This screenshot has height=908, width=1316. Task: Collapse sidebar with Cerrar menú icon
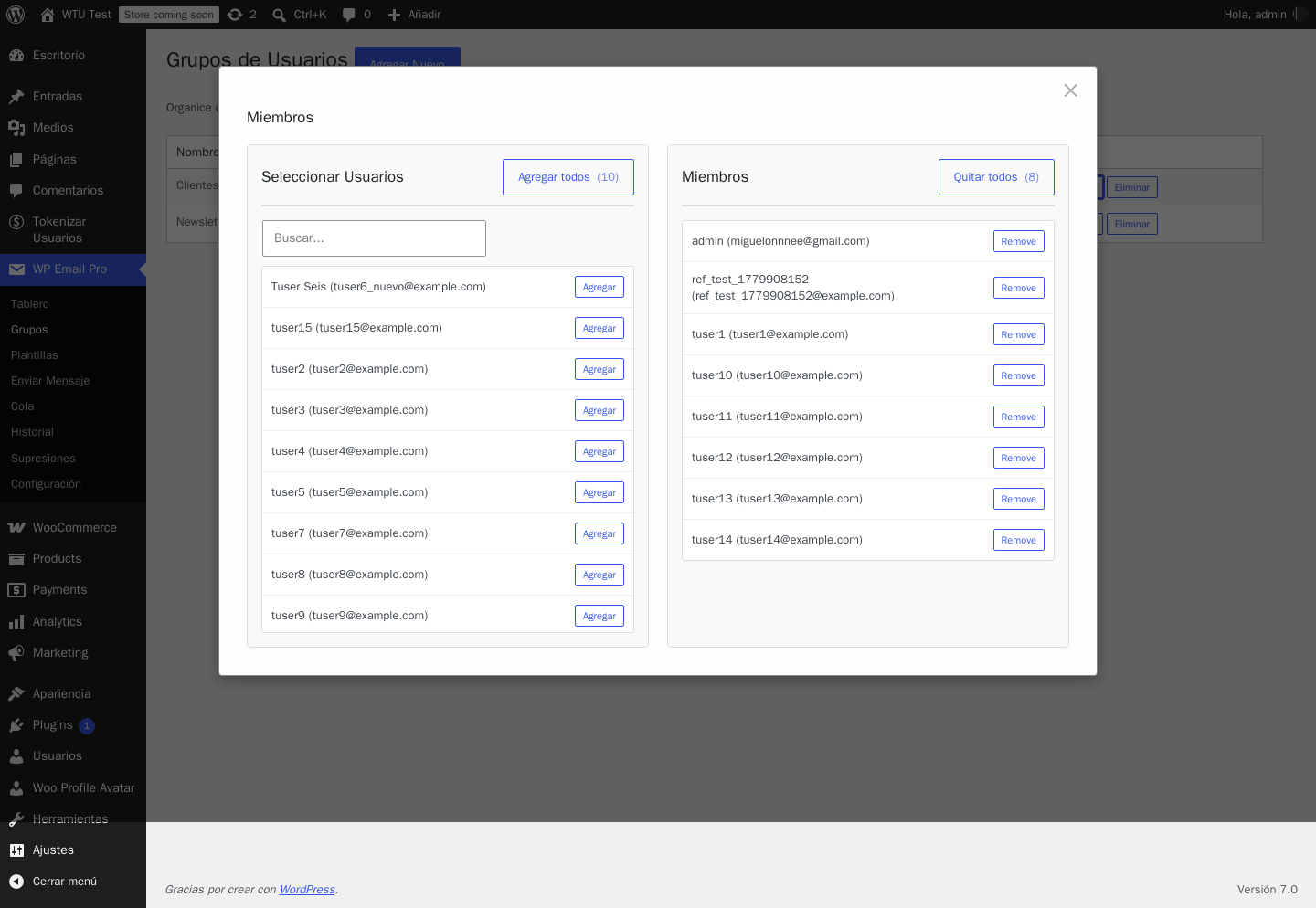click(x=16, y=882)
